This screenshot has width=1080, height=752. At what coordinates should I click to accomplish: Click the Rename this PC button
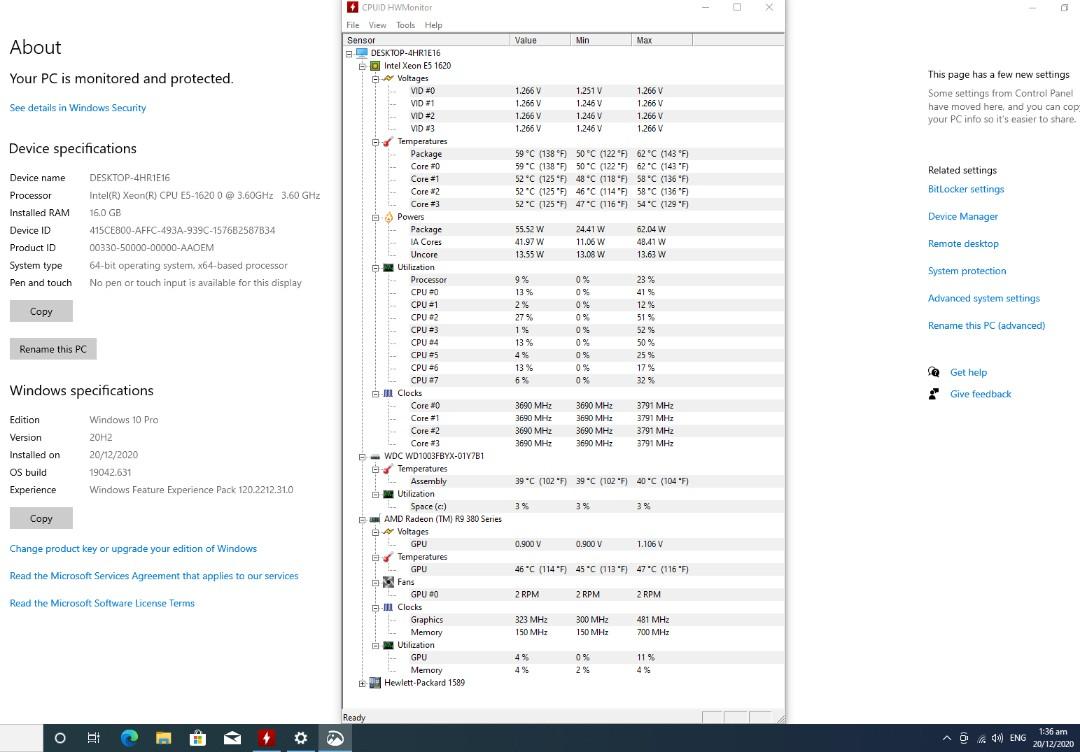[52, 348]
